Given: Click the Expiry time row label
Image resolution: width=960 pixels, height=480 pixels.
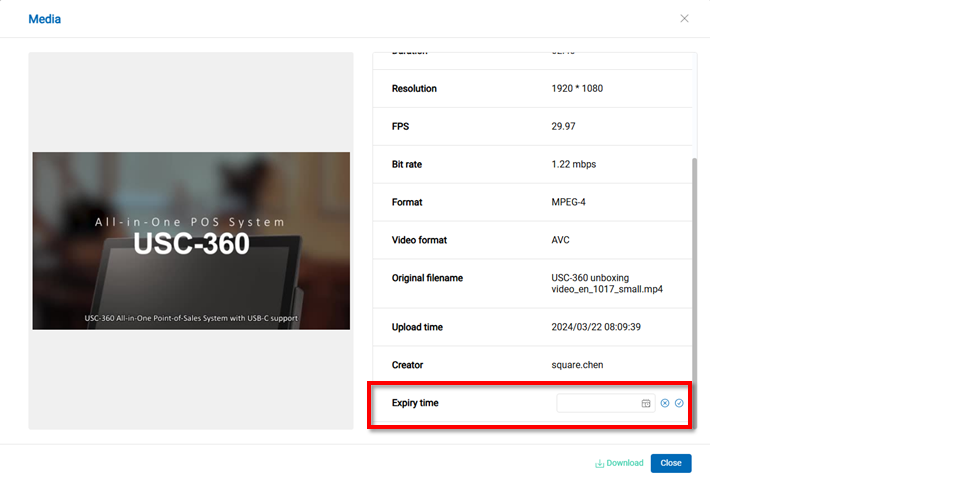Looking at the screenshot, I should (415, 403).
